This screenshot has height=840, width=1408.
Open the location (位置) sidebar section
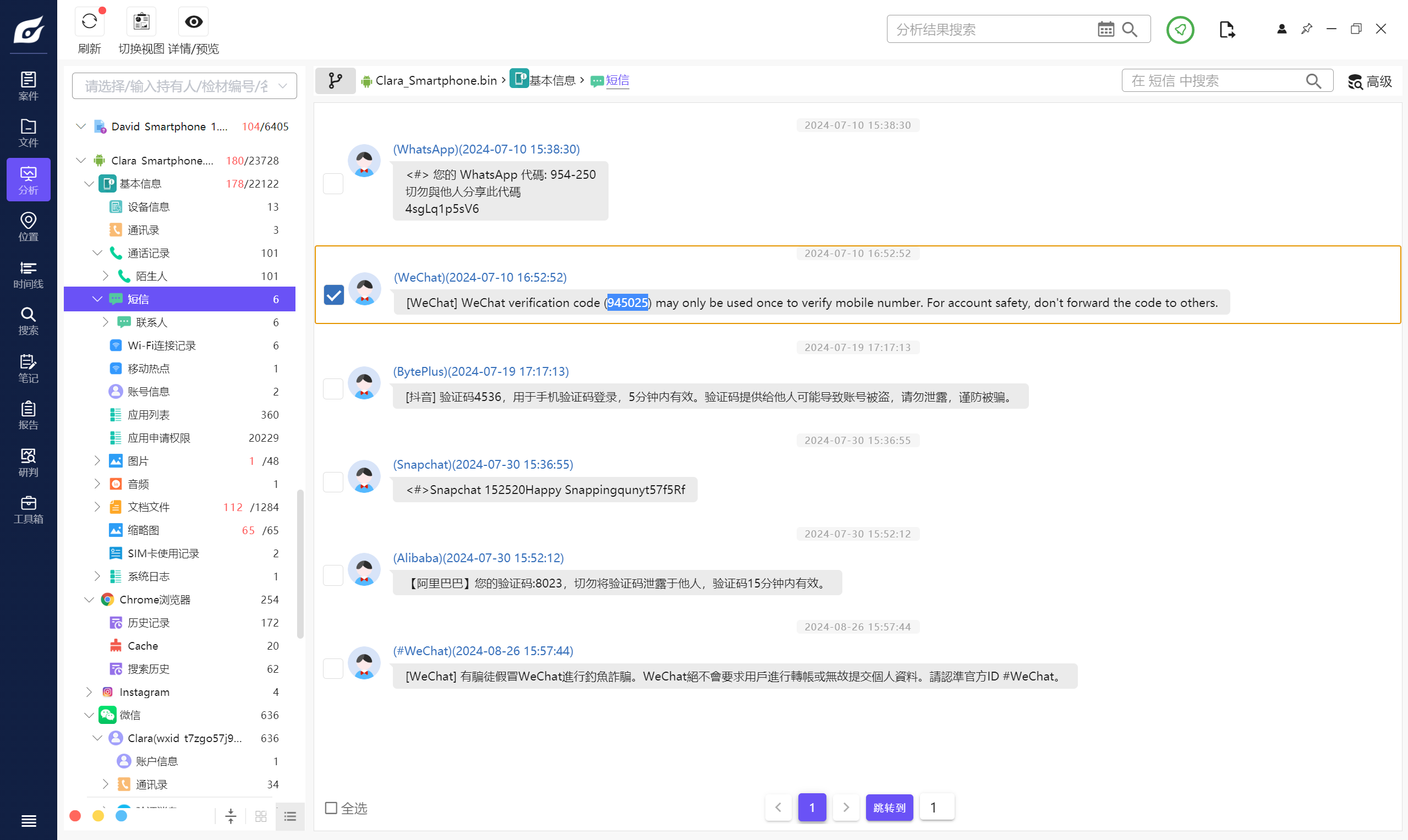(28, 227)
